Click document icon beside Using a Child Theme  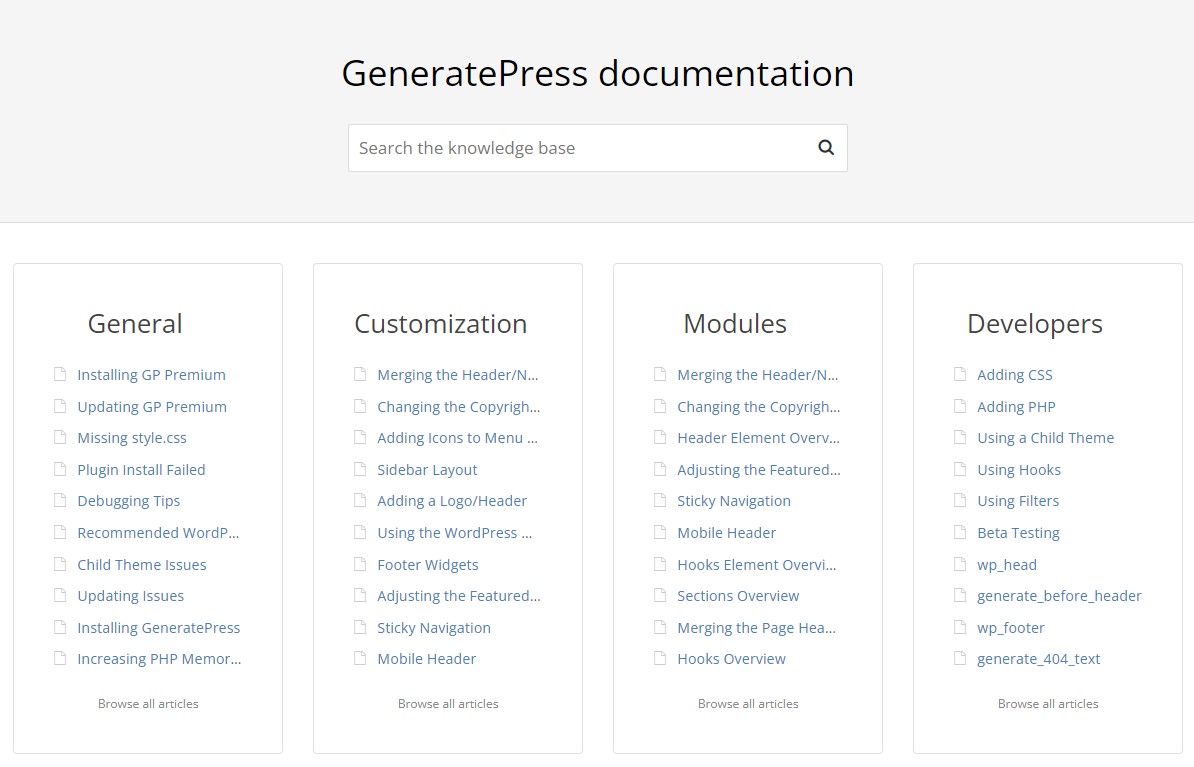pos(959,437)
